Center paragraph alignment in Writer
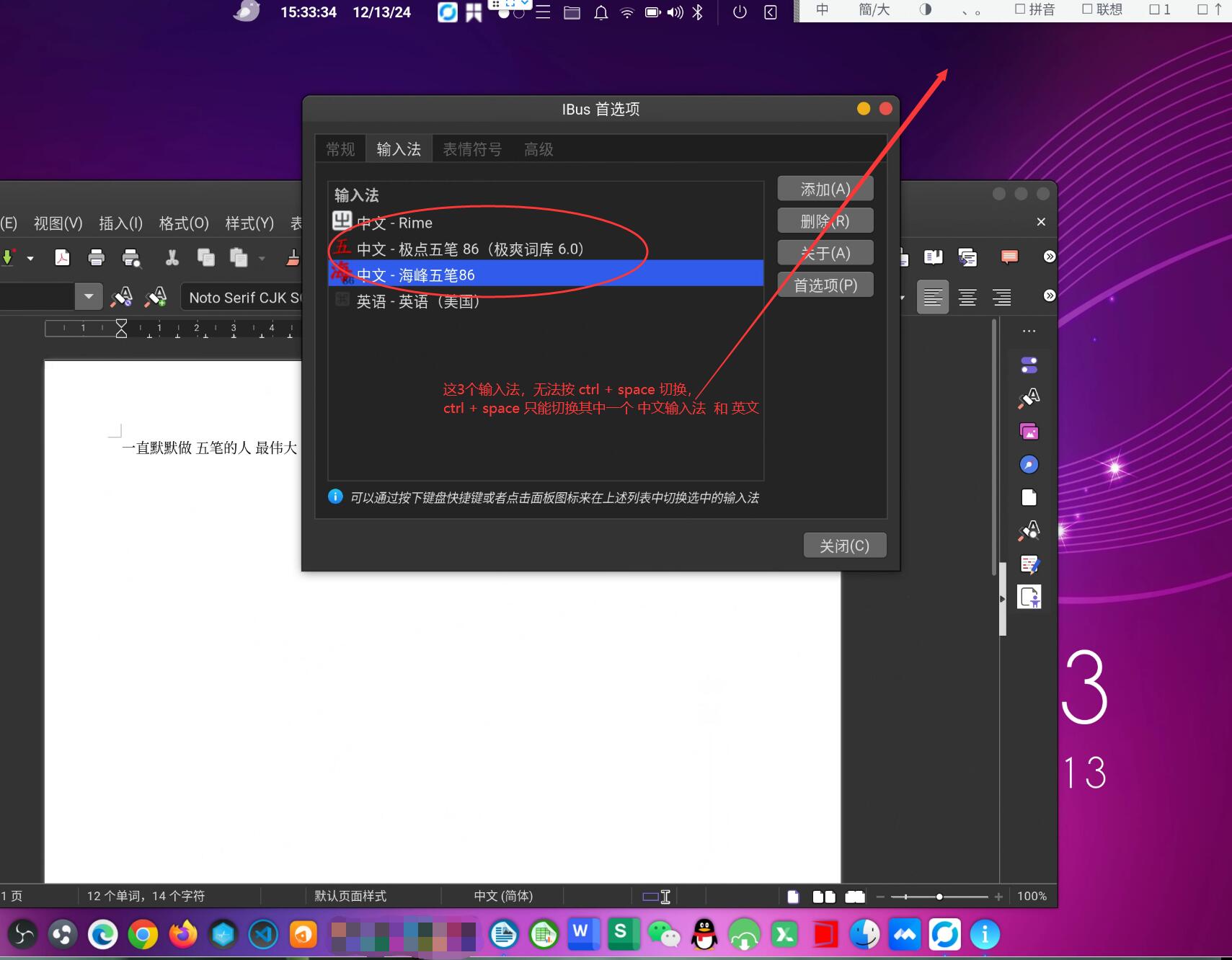The height and width of the screenshot is (960, 1232). [x=967, y=297]
